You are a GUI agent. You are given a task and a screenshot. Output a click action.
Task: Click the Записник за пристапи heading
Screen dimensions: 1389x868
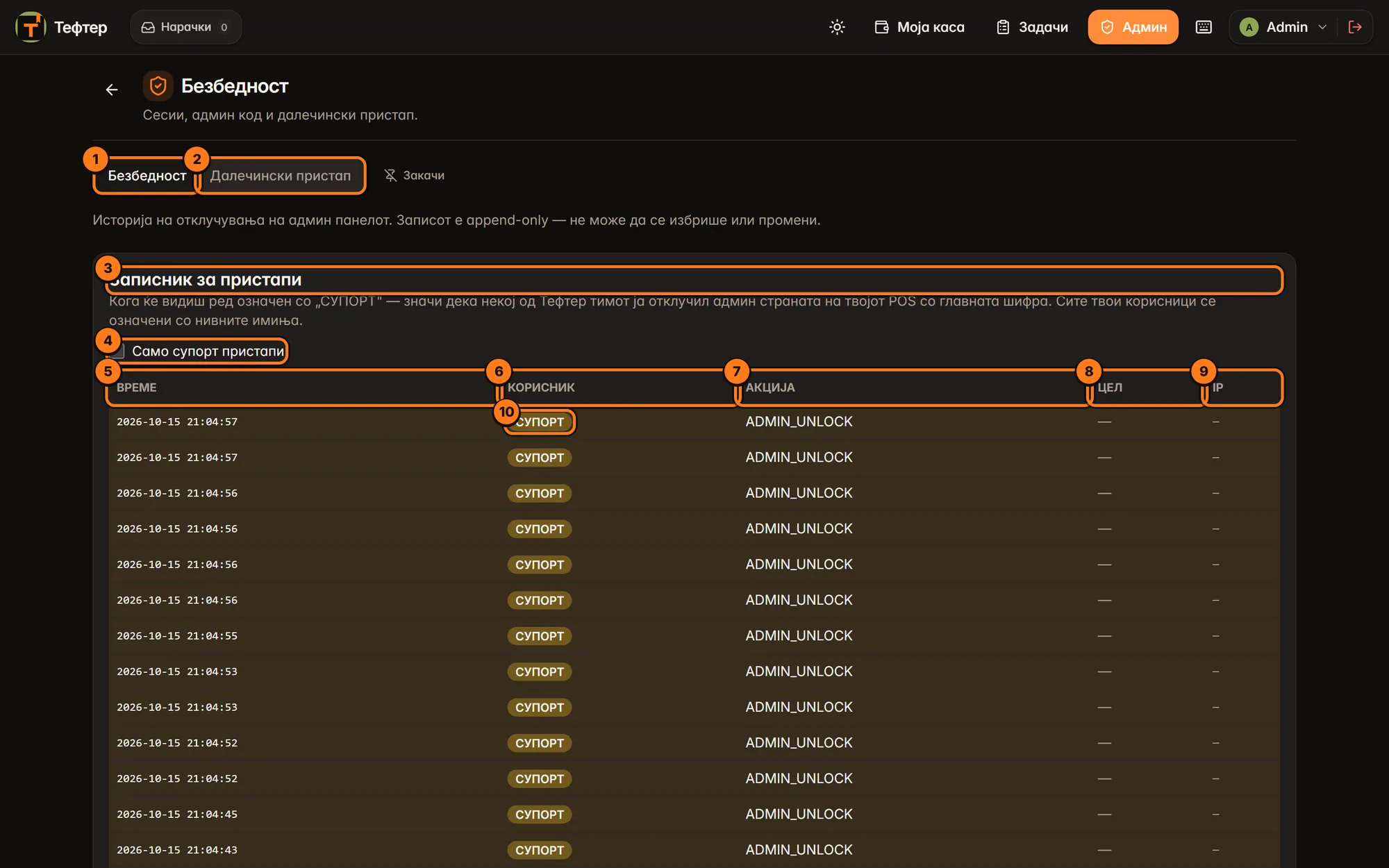click(x=206, y=280)
